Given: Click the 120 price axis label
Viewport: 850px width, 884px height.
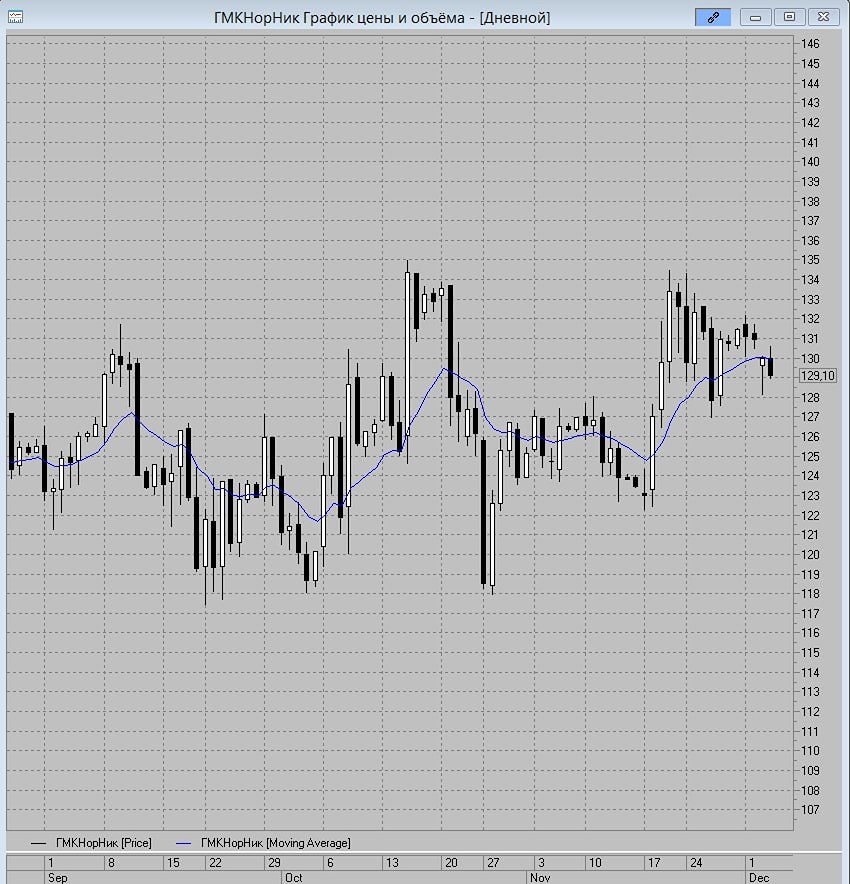Looking at the screenshot, I should (x=810, y=555).
